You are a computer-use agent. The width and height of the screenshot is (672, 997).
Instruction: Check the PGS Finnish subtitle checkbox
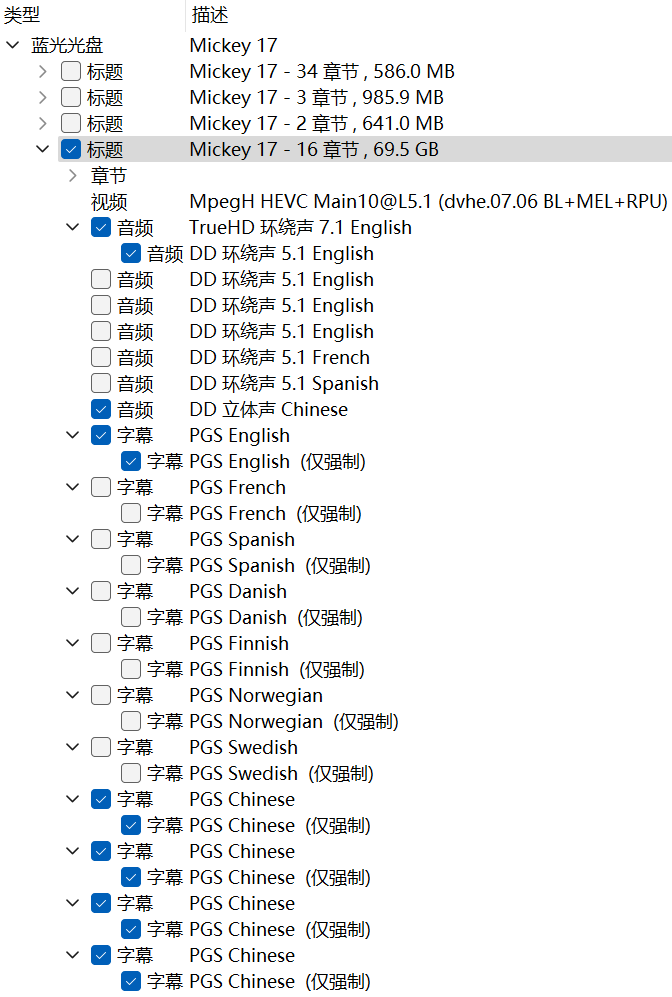(100, 643)
